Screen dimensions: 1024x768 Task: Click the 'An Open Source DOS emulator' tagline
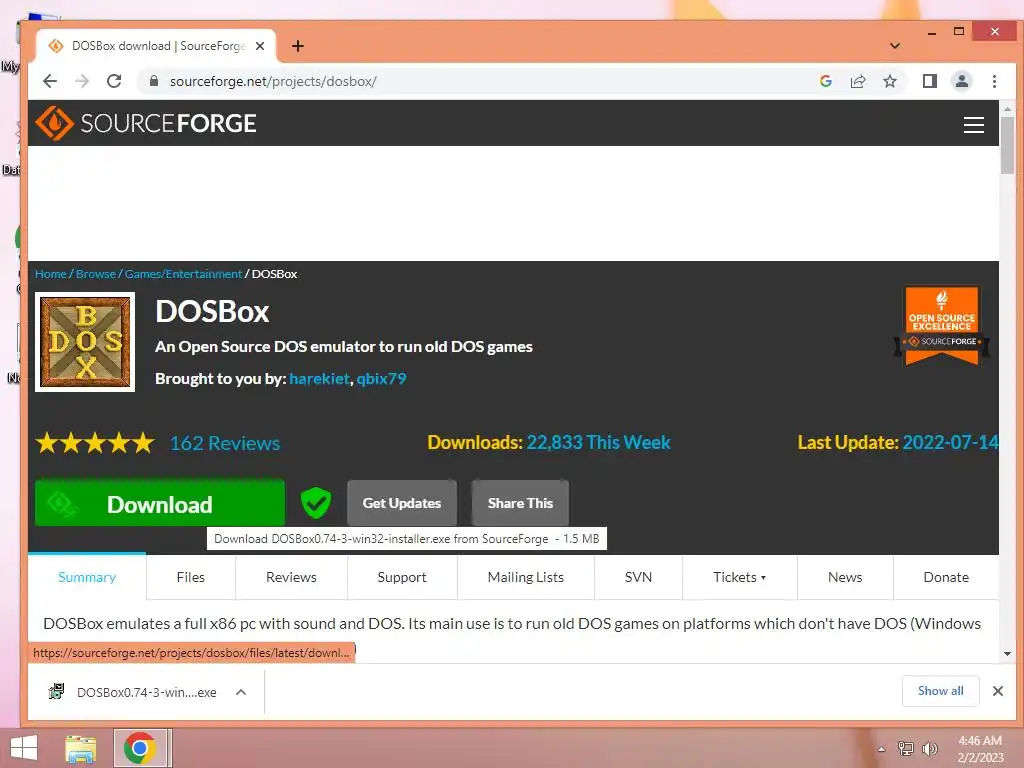tap(344, 347)
